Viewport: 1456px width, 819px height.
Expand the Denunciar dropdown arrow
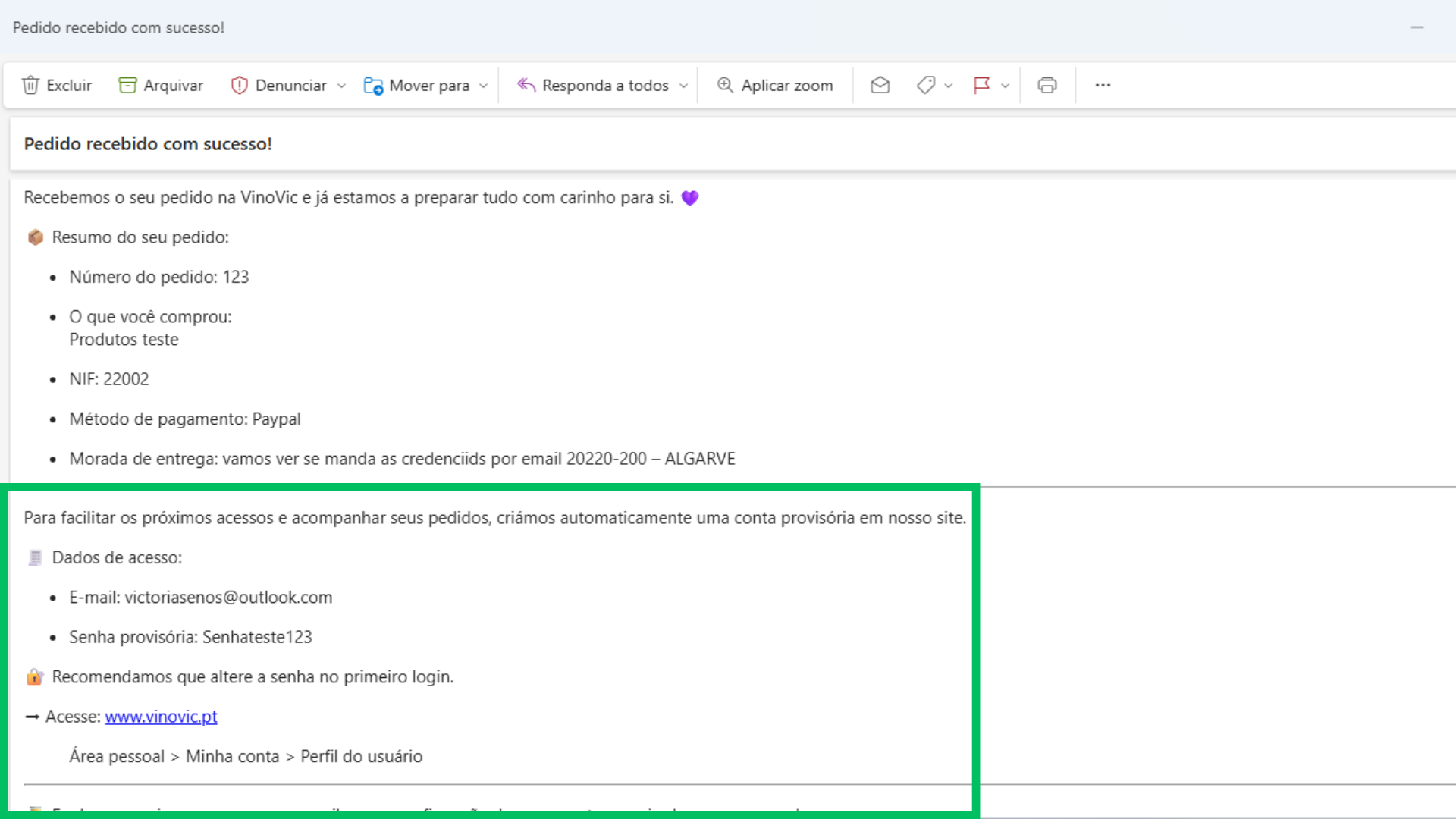[341, 86]
